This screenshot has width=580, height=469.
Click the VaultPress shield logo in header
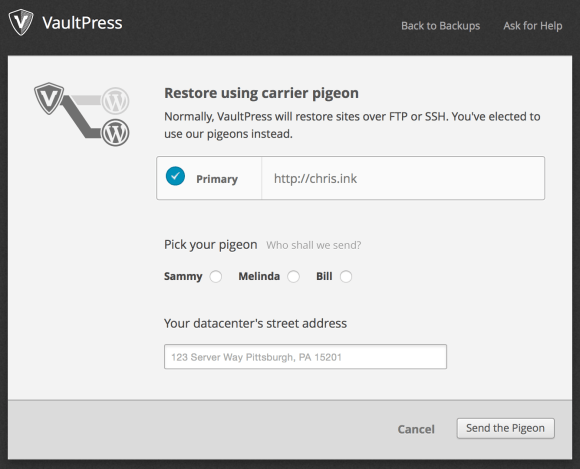click(x=21, y=22)
